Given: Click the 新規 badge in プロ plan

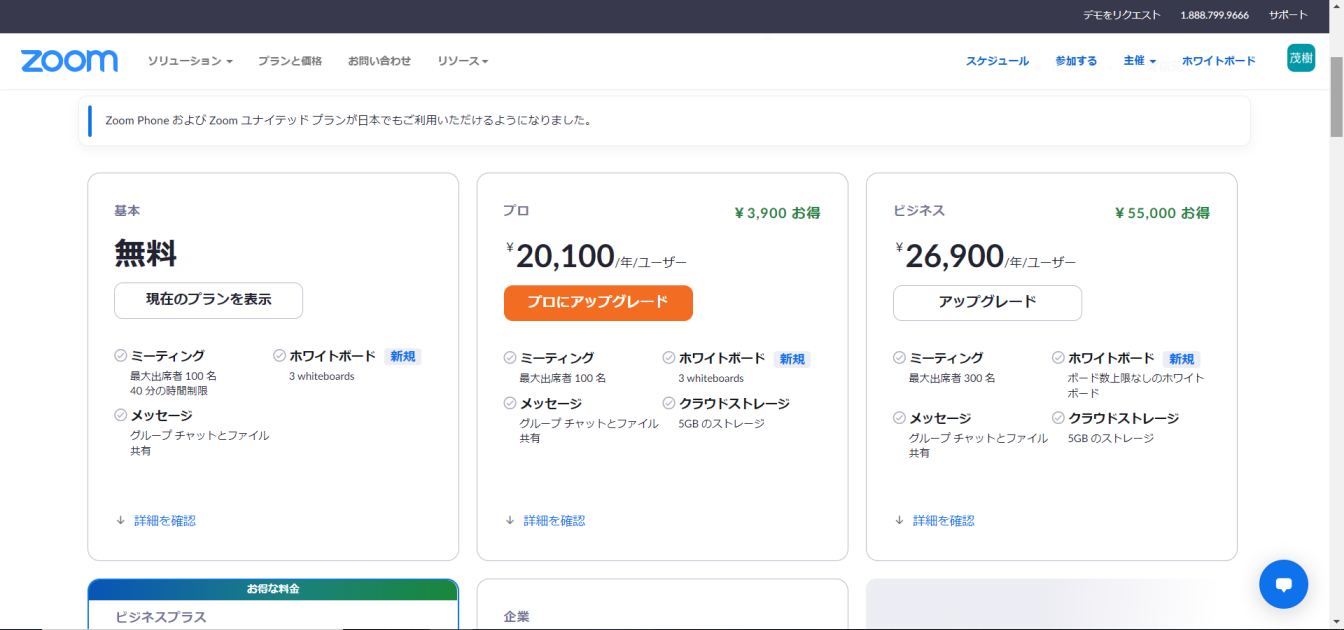Looking at the screenshot, I should pyautogui.click(x=792, y=359).
